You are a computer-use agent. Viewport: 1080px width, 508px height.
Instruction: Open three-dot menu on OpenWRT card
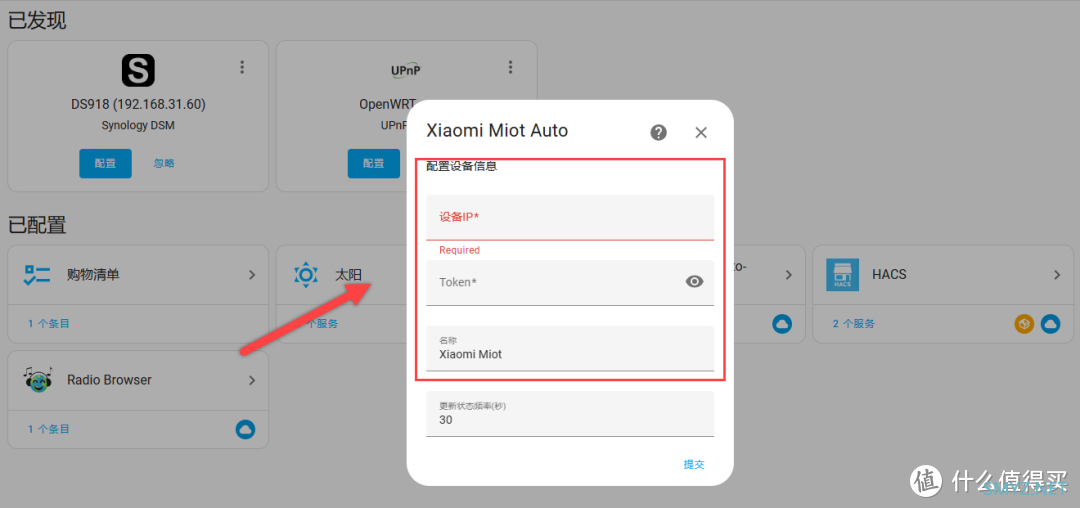510,67
